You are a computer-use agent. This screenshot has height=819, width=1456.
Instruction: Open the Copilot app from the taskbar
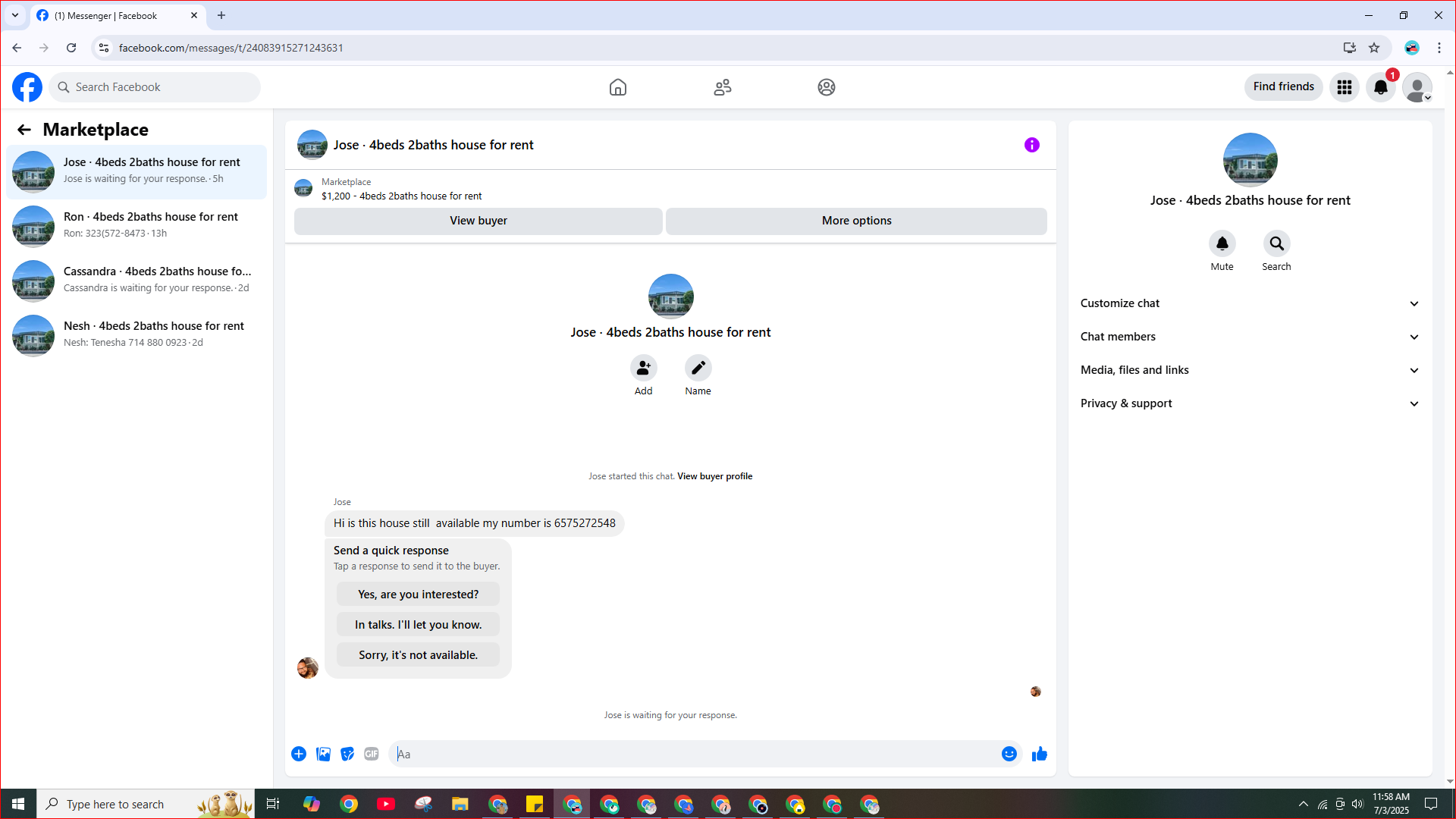(312, 804)
